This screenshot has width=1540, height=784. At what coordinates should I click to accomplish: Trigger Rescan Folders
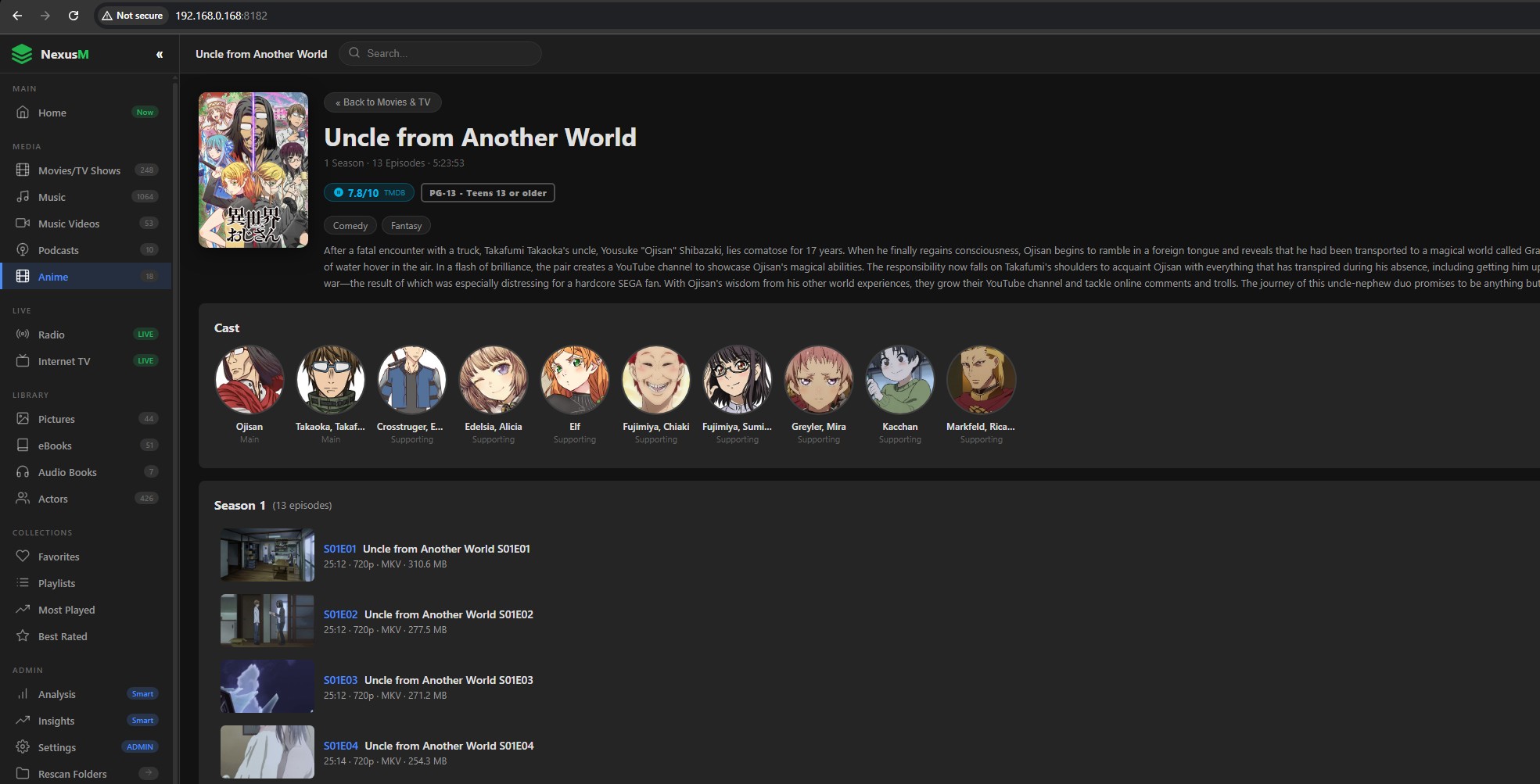tap(71, 774)
